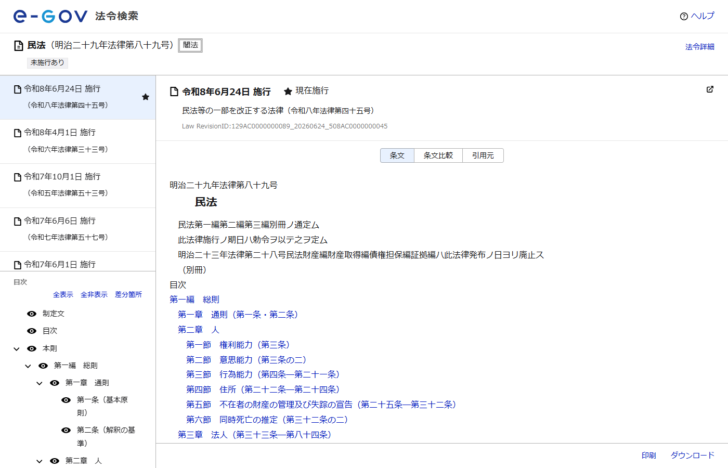The height and width of the screenshot is (468, 728).
Task: Collapse the 第一編 総則 tree node
Action: tap(28, 366)
